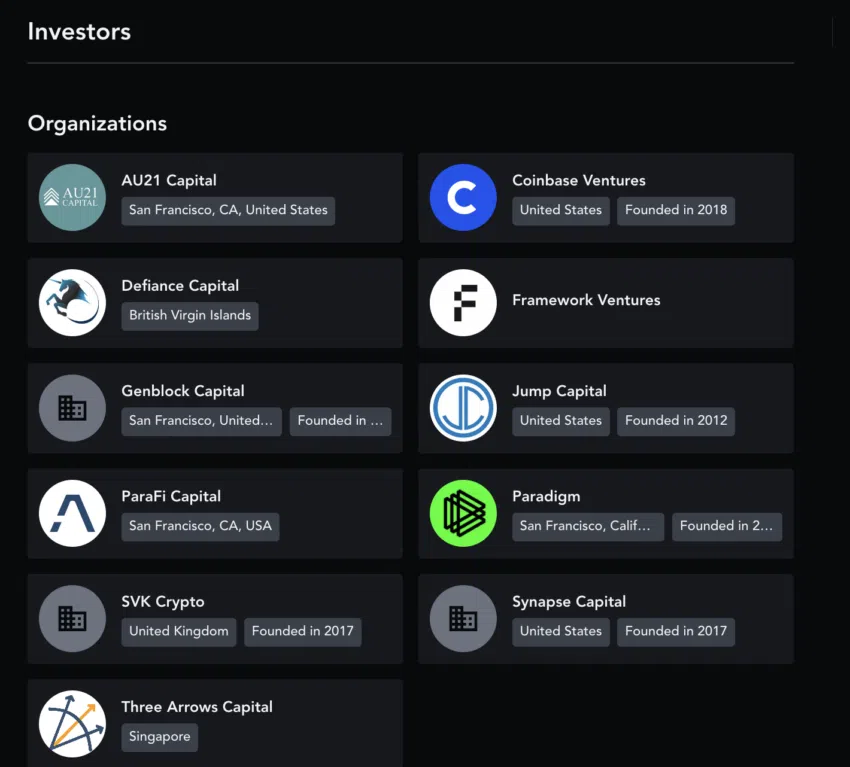Viewport: 850px width, 767px height.
Task: Click the green Paradigm logo
Action: [x=463, y=513]
